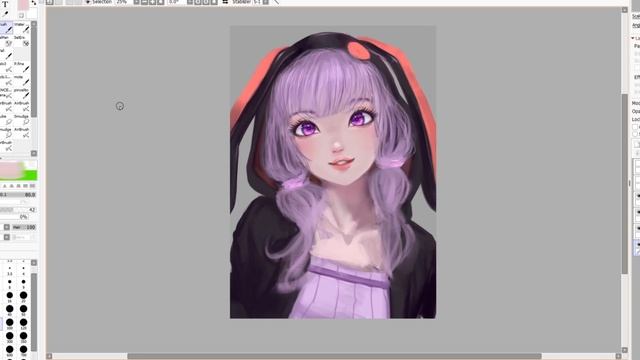Select the Text tool (T icon)

tap(5, 4)
